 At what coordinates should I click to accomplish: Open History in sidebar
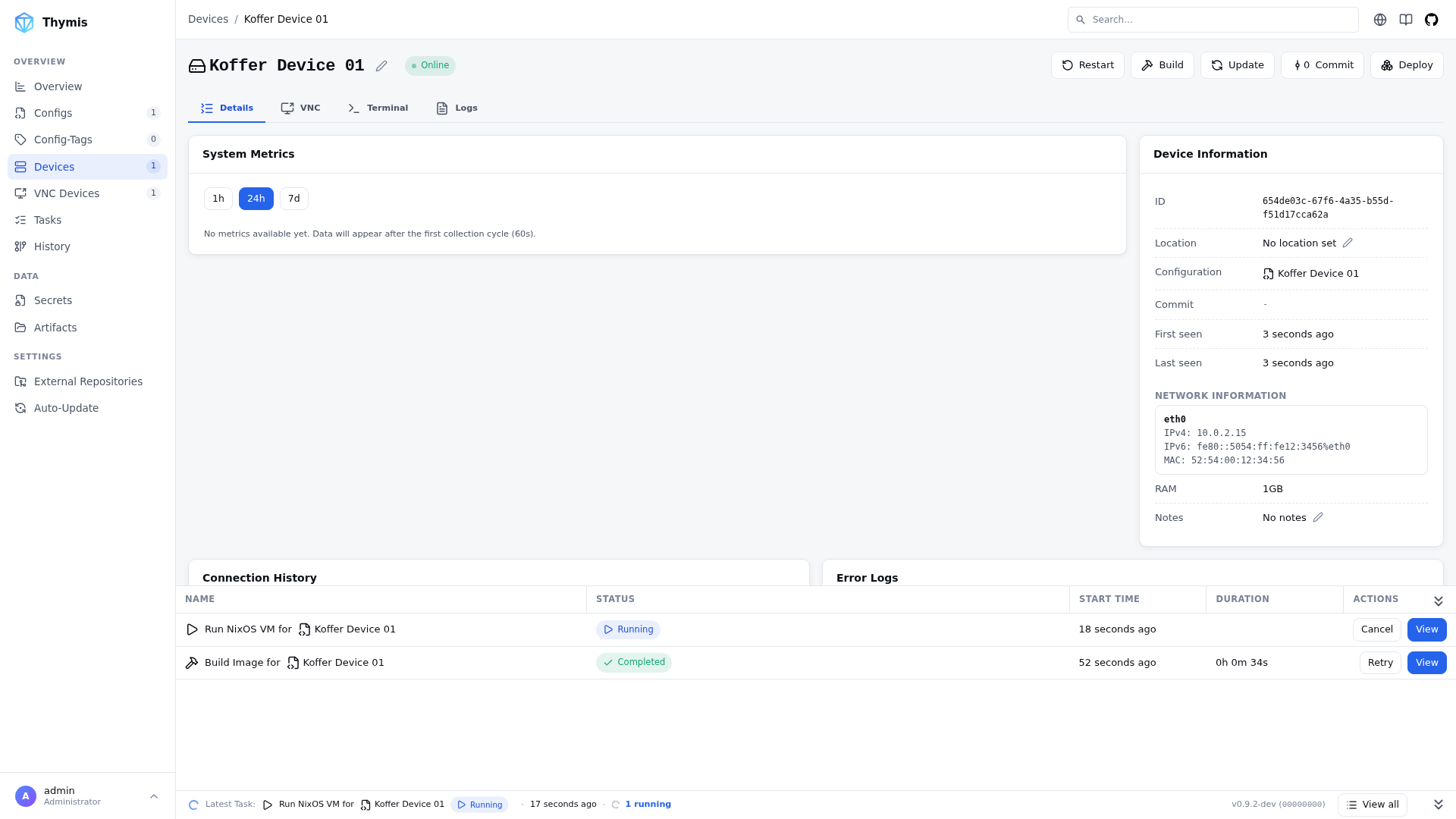tap(87, 246)
